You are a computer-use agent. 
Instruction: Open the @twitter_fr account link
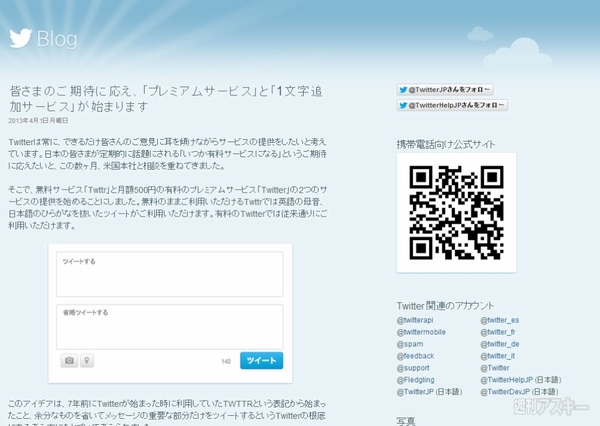pyautogui.click(x=498, y=332)
